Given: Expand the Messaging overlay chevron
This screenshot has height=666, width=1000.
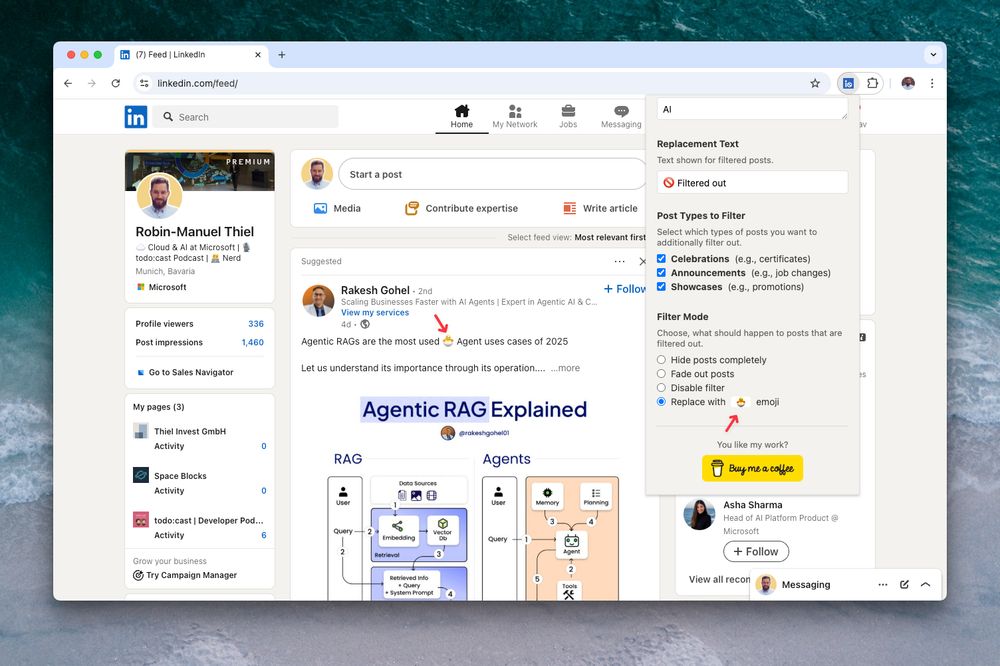Looking at the screenshot, I should click(925, 584).
